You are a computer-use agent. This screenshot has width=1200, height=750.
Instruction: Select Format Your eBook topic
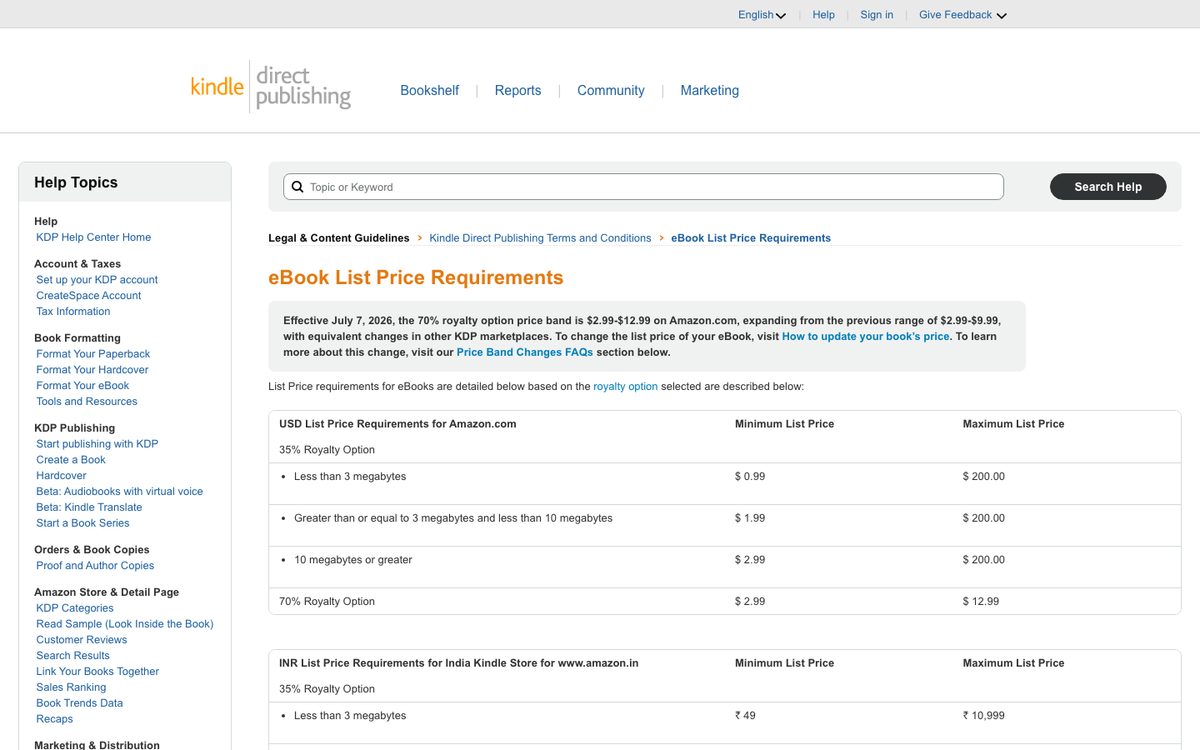click(x=83, y=386)
